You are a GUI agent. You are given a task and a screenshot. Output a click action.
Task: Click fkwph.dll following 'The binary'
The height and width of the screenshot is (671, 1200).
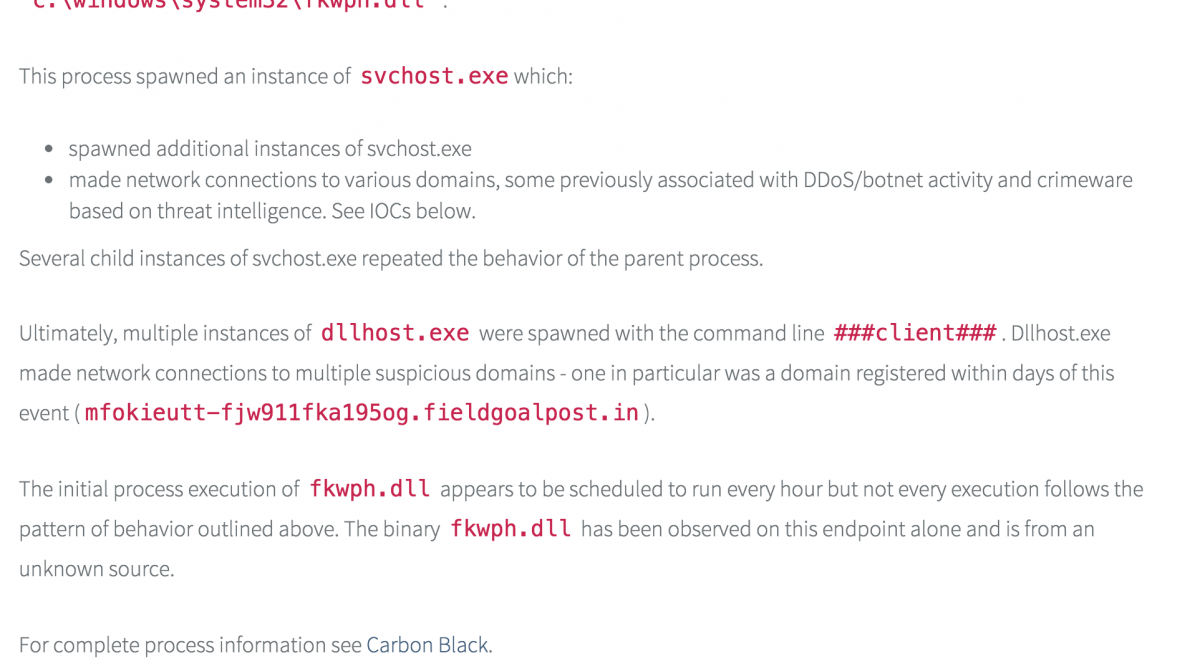[510, 529]
